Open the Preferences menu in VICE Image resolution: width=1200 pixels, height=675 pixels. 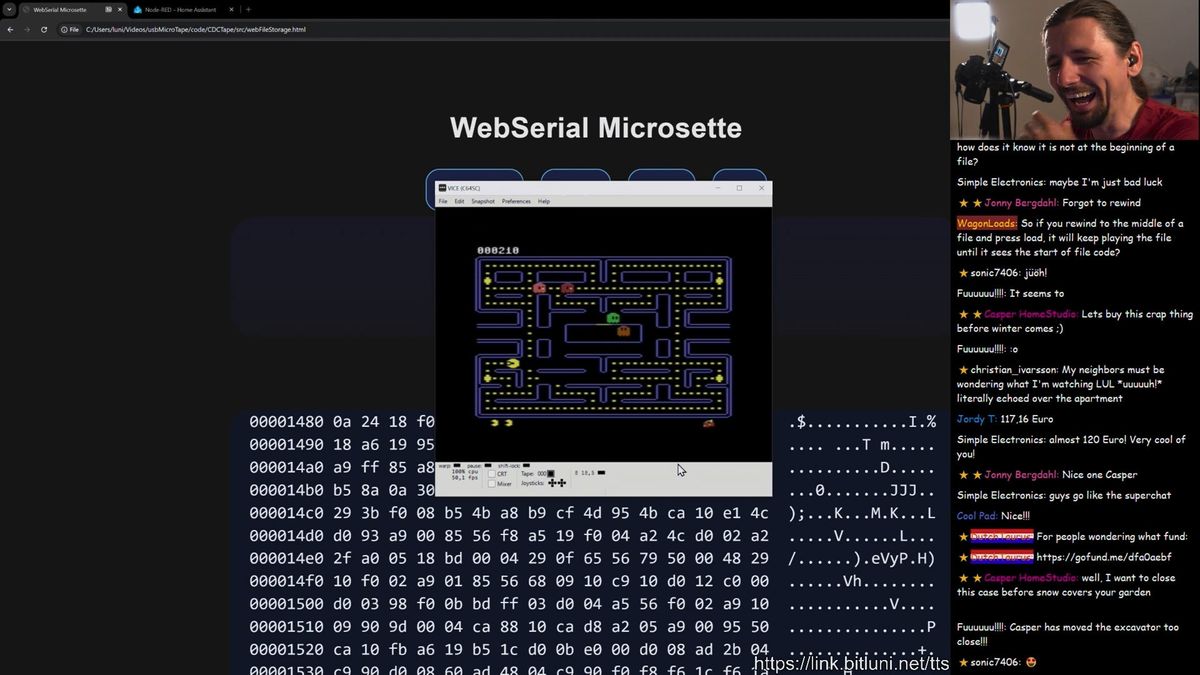516,201
